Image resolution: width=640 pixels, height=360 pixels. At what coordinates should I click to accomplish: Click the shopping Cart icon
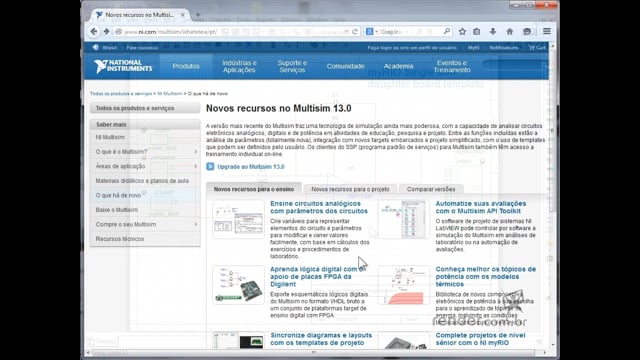click(x=537, y=48)
